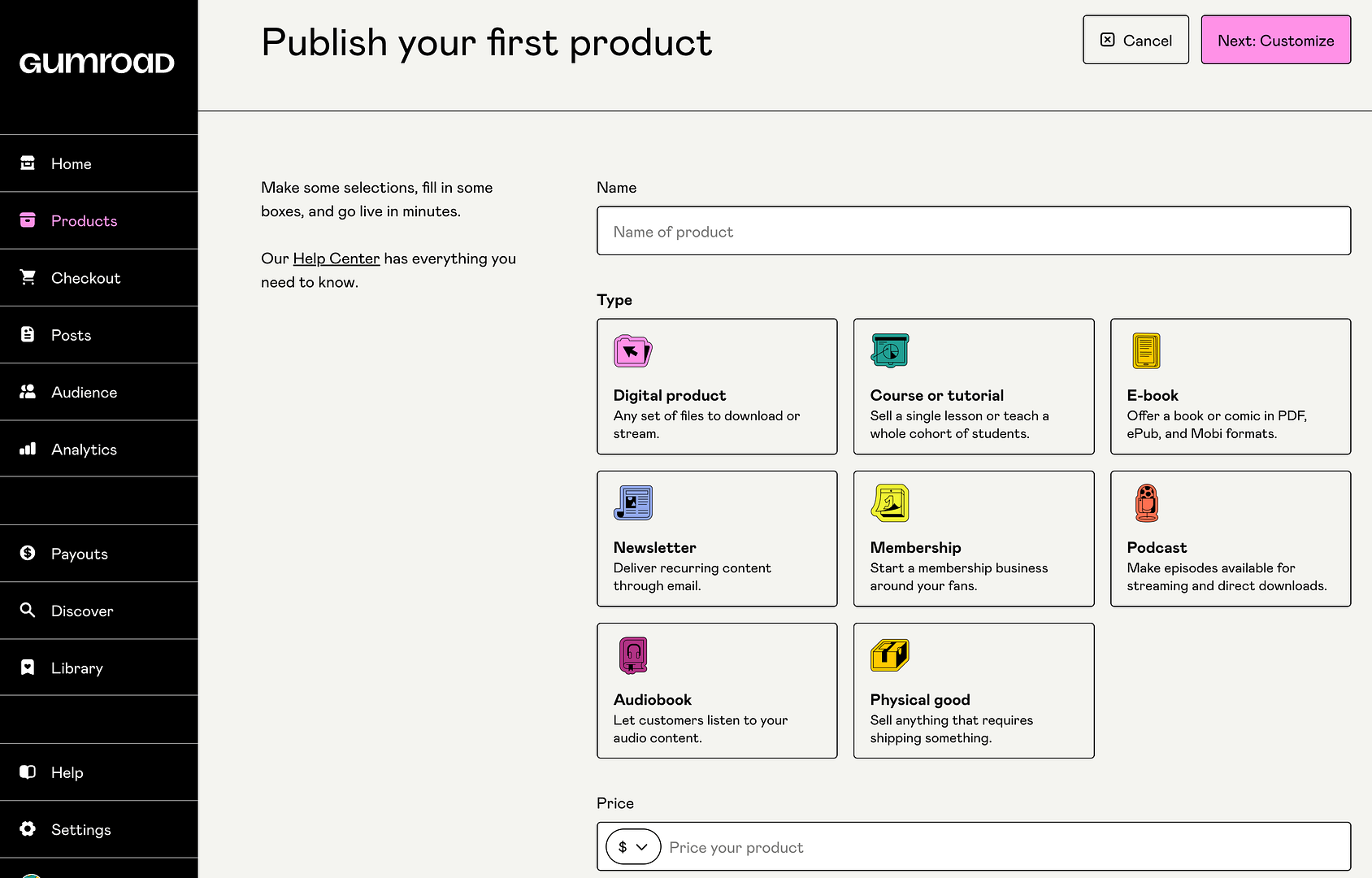Pick Membership product type

pyautogui.click(x=974, y=538)
